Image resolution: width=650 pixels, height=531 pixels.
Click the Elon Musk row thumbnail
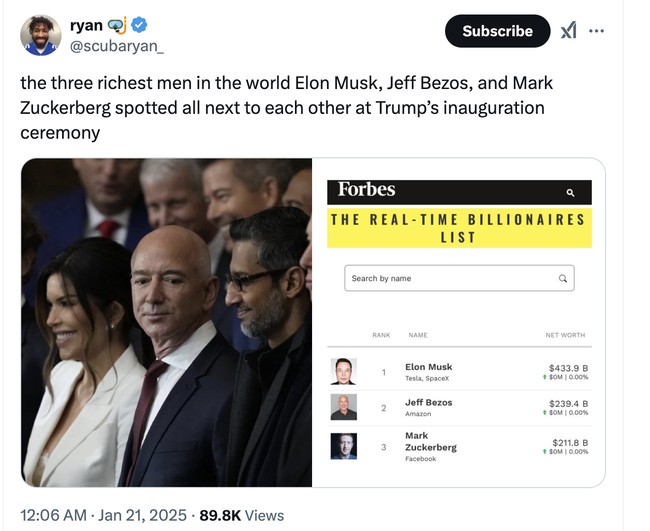tap(343, 372)
